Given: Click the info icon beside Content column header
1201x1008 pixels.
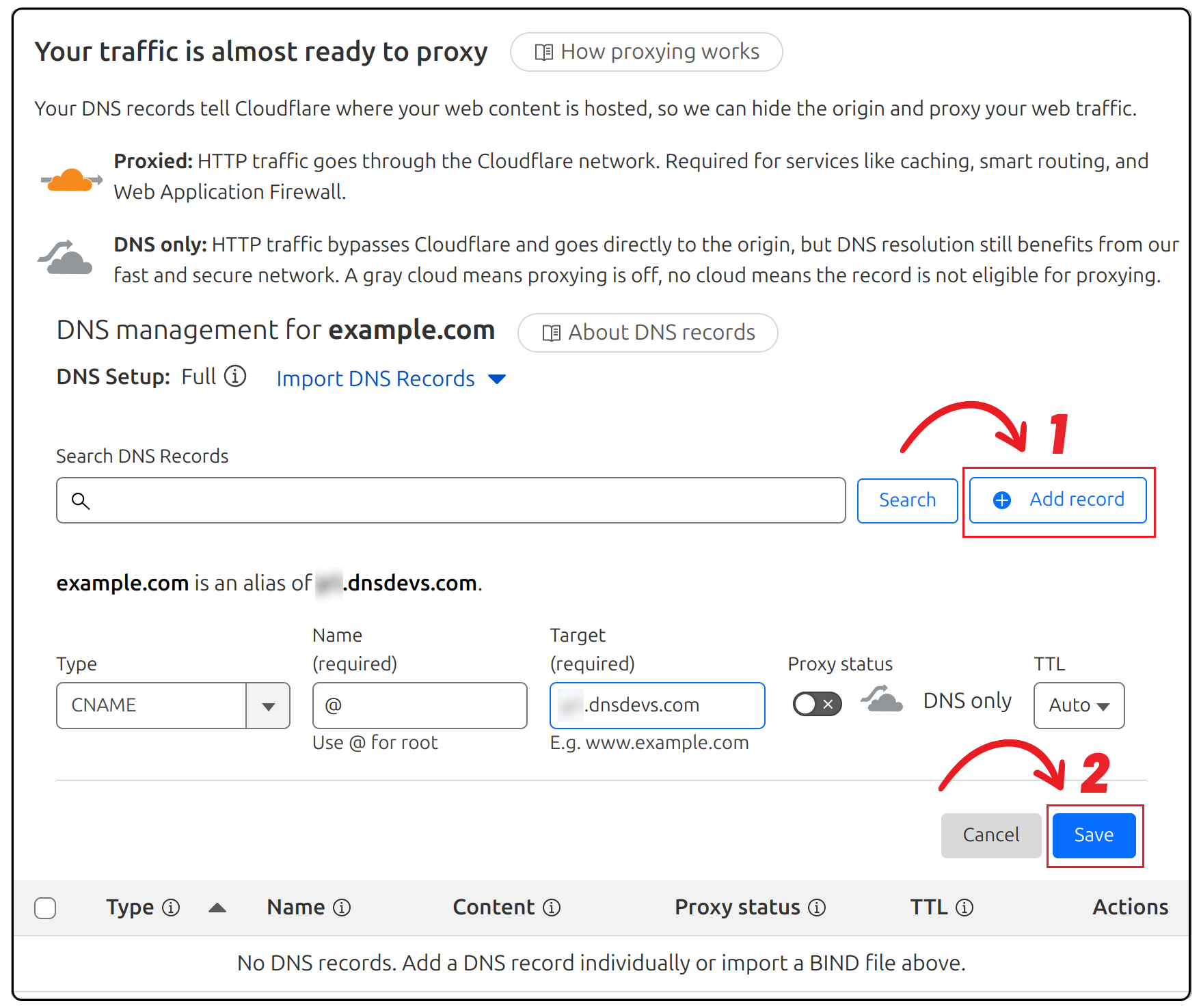Looking at the screenshot, I should click(x=552, y=908).
